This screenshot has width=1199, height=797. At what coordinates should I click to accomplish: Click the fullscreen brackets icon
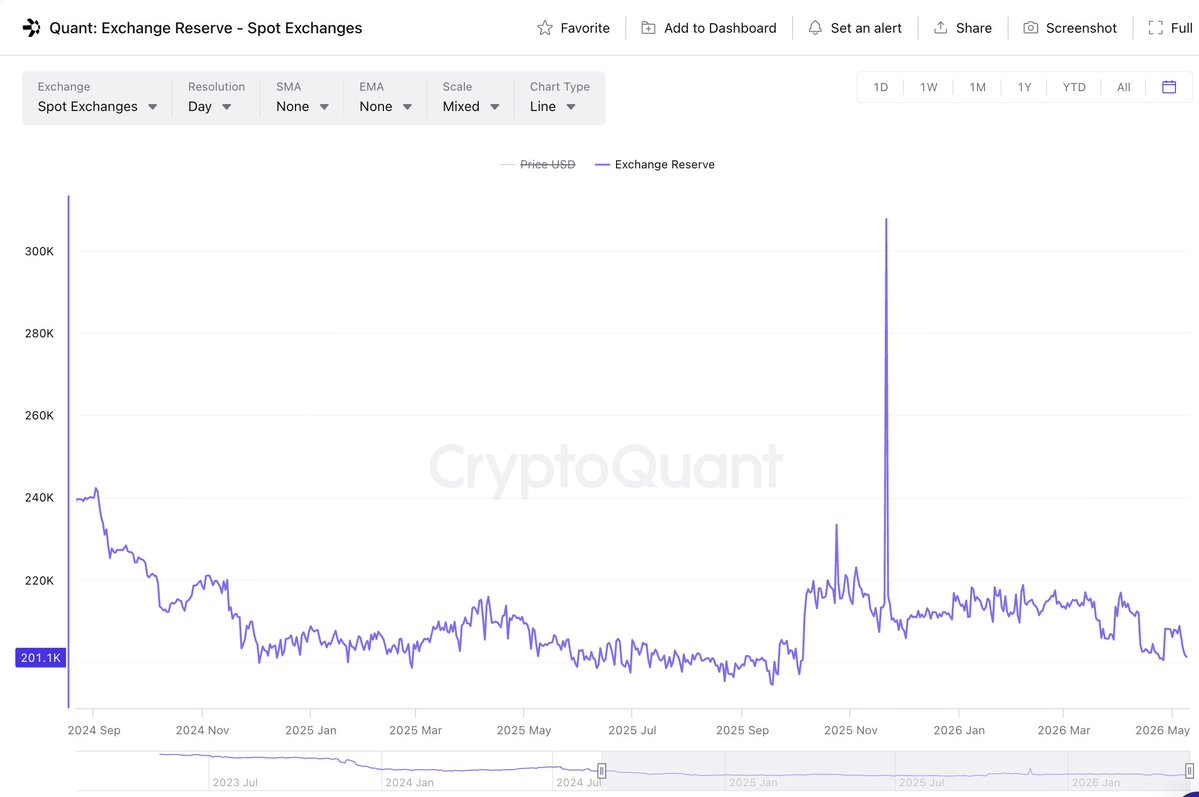click(1155, 28)
